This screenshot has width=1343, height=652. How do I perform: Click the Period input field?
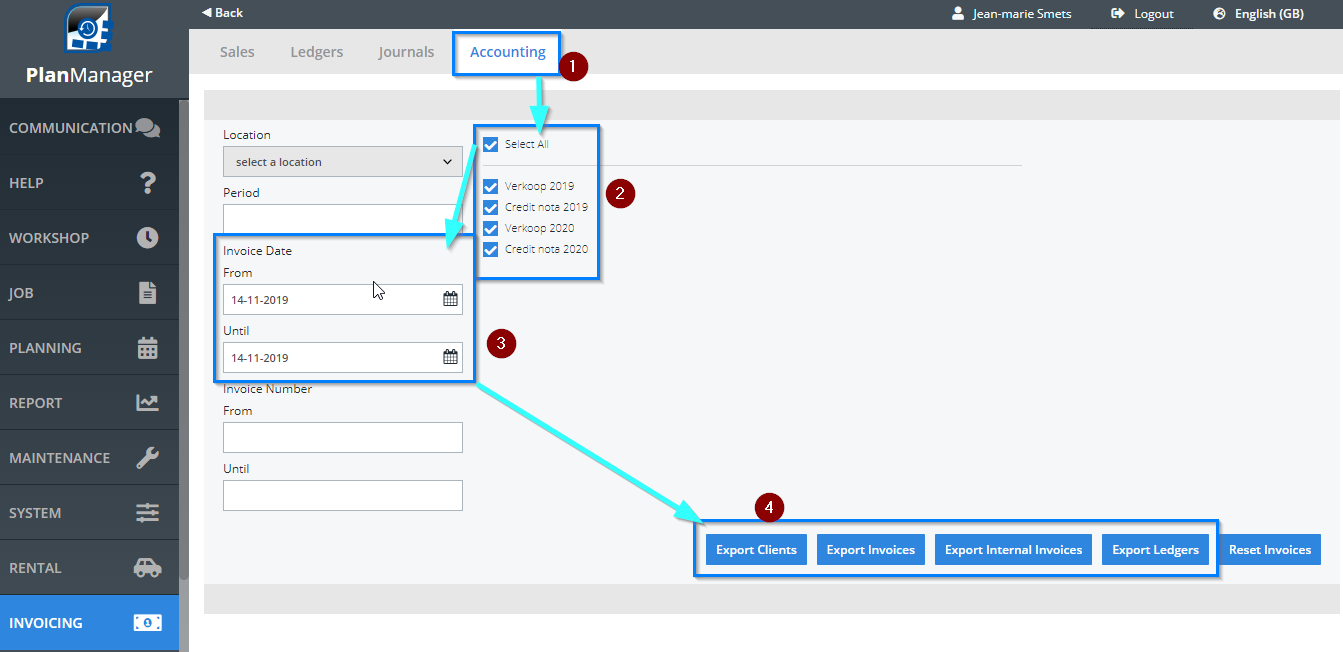343,219
